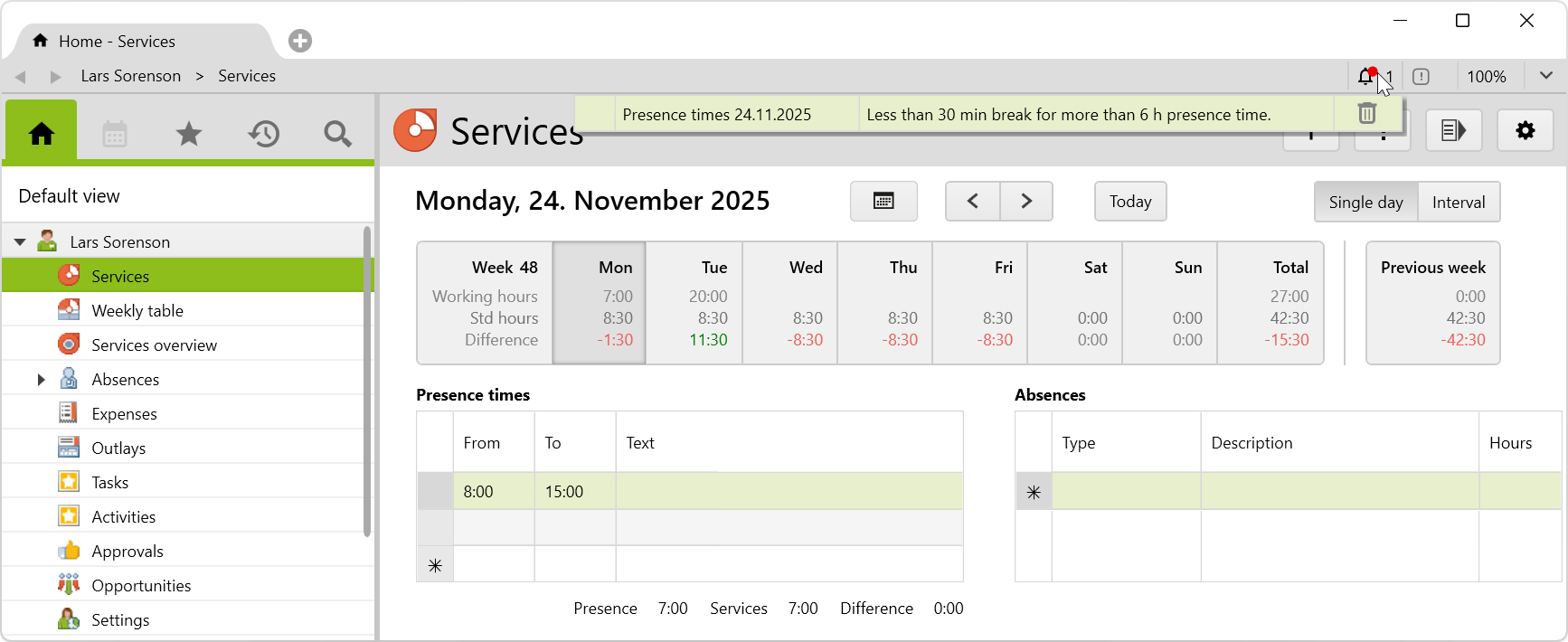Viewport: 1568px width, 642px height.
Task: Switch to Single day view
Action: (1365, 203)
